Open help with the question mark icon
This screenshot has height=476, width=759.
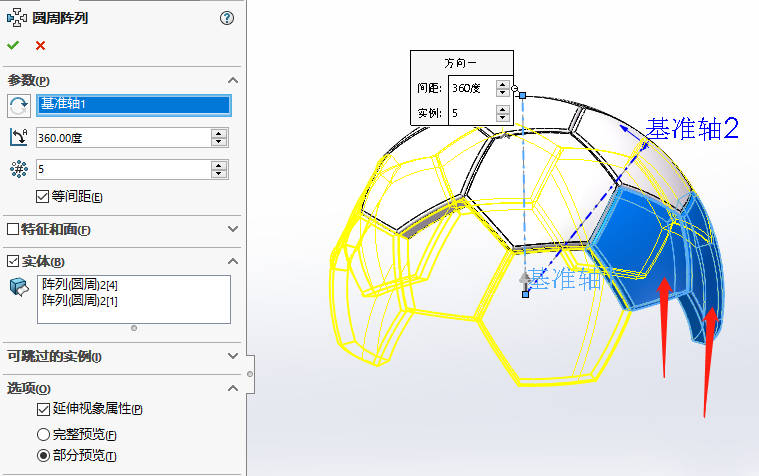(x=227, y=18)
